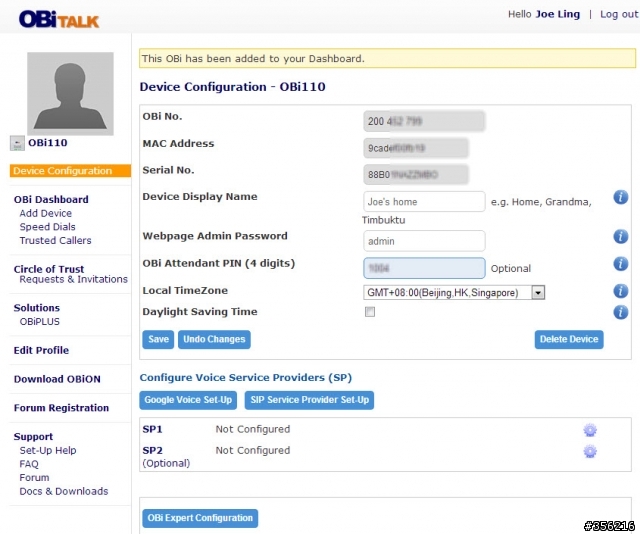Click the Save button
Viewport: 640px width, 534px height.
tap(158, 339)
